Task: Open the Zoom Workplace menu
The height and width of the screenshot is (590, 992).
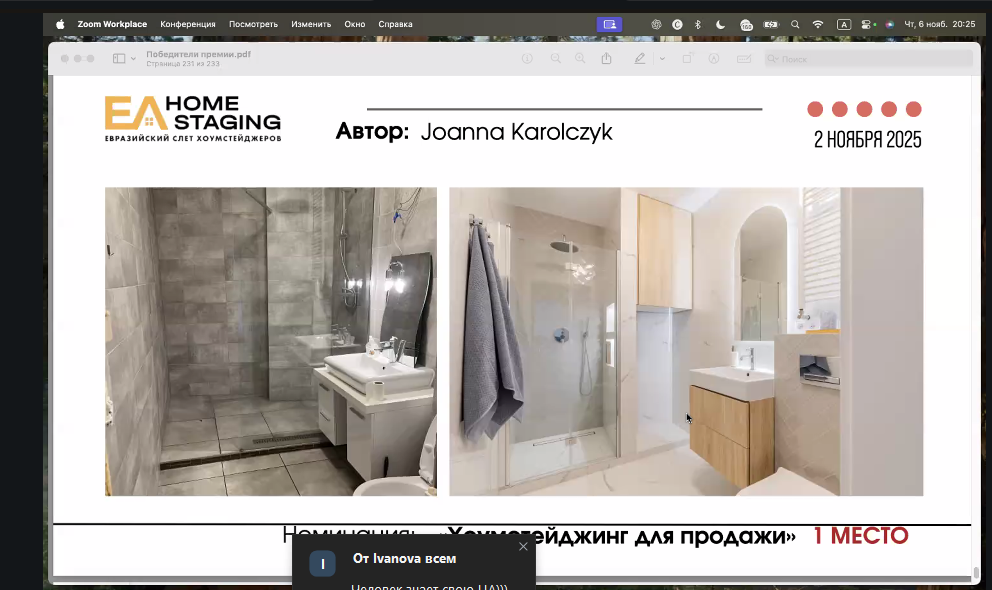Action: click(x=112, y=24)
